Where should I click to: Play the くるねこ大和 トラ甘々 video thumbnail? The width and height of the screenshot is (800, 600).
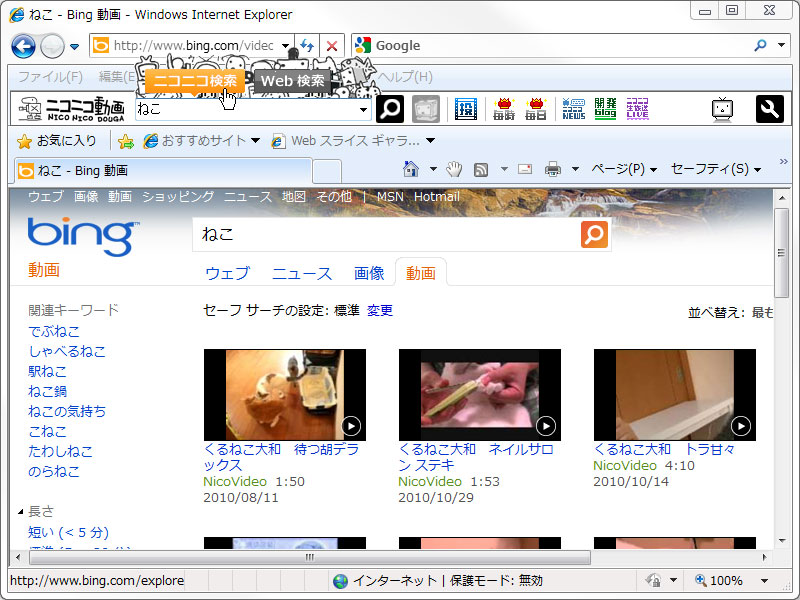(x=675, y=395)
